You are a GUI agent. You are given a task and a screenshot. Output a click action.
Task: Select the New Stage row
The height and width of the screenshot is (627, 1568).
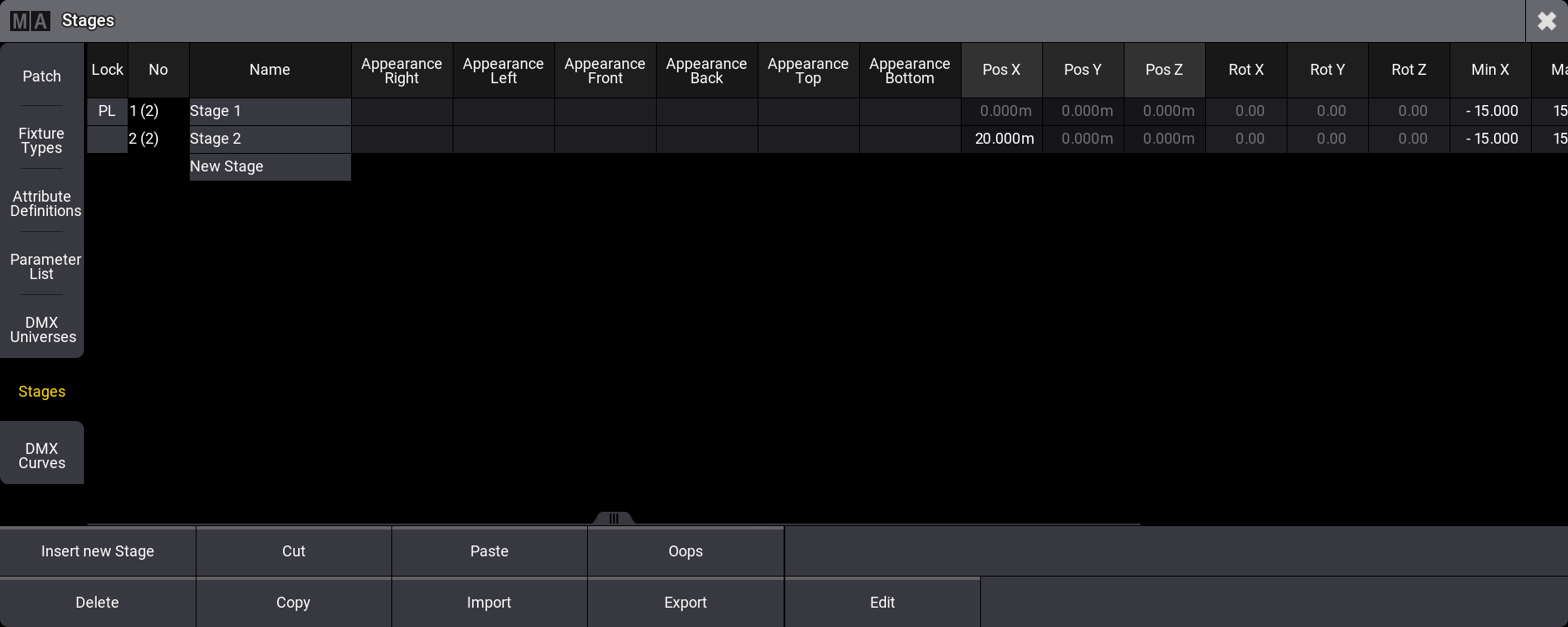(270, 166)
